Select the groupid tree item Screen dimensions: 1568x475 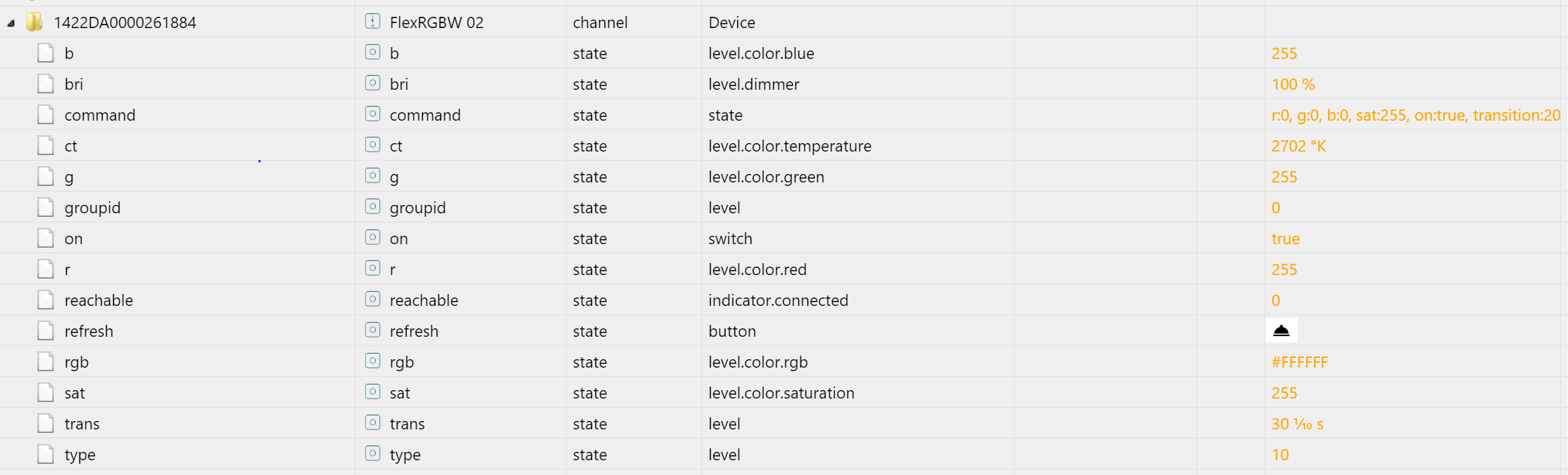[x=93, y=208]
